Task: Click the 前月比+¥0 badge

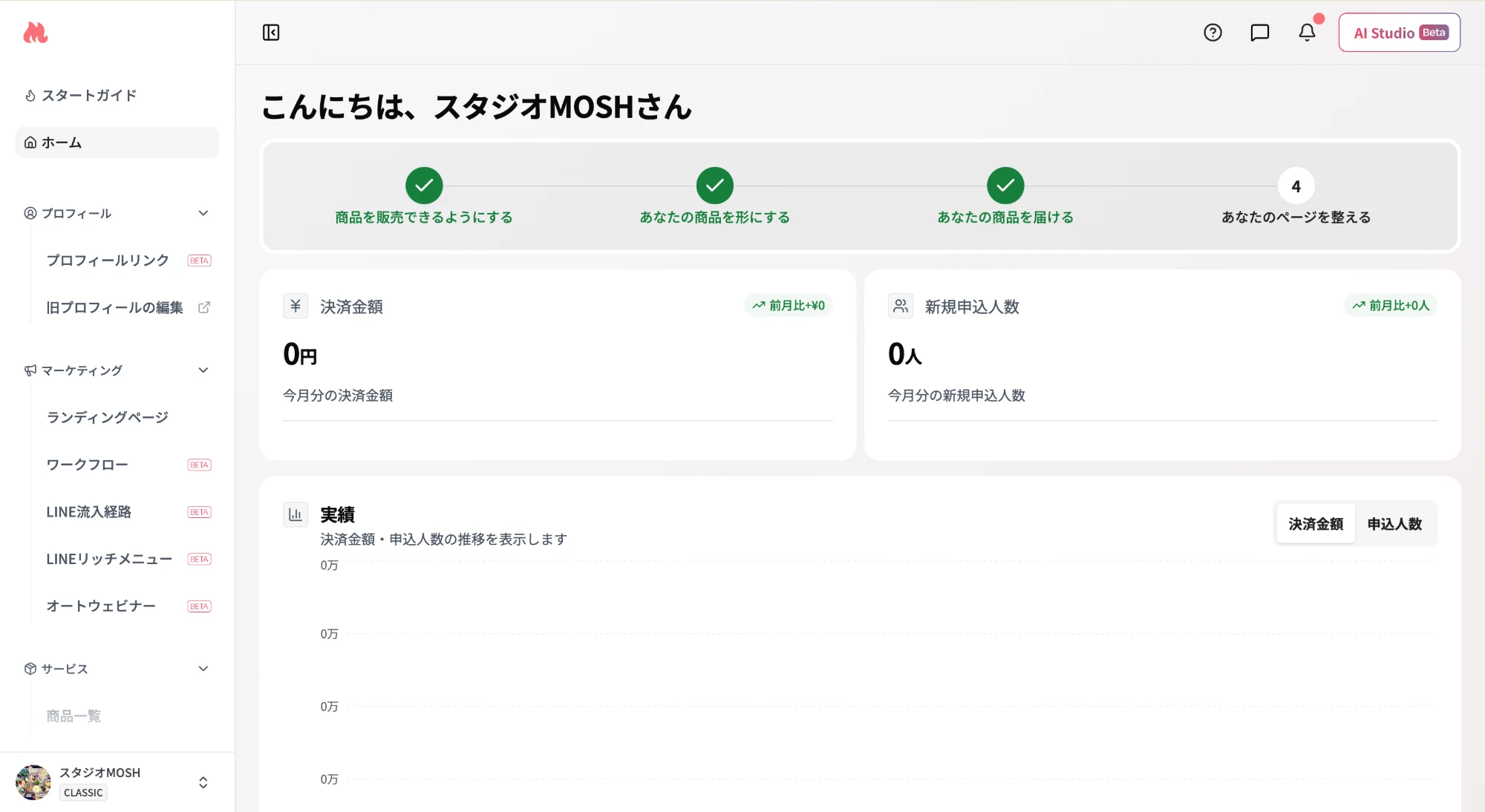Action: 789,305
